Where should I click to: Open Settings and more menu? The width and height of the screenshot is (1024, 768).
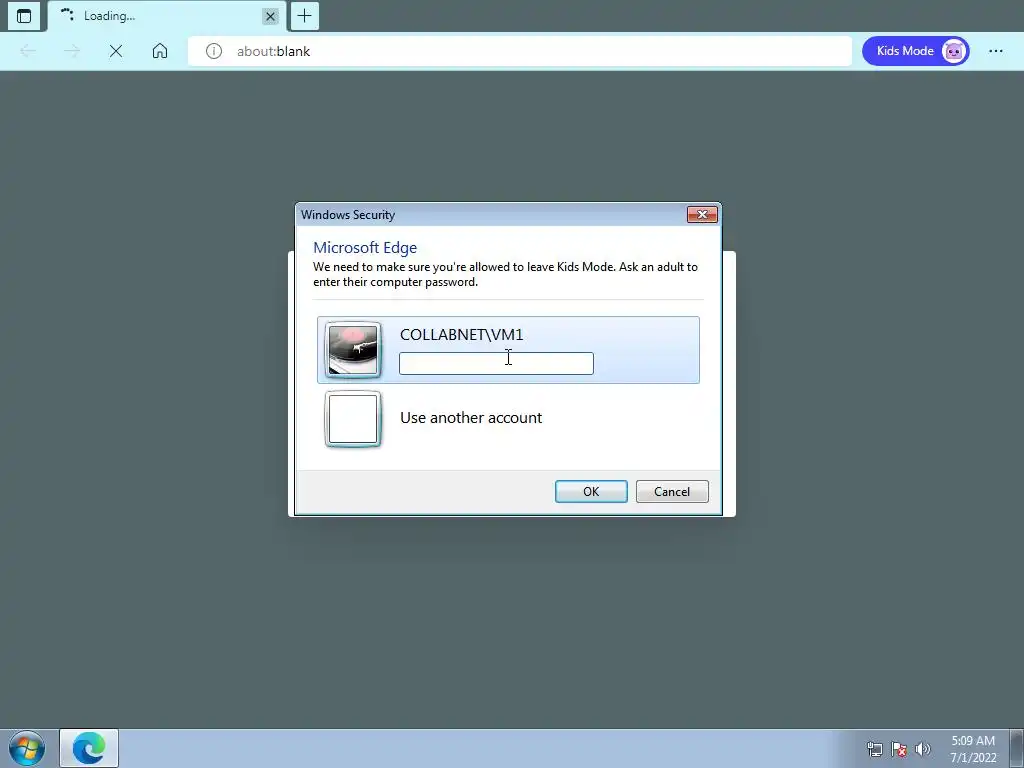pyautogui.click(x=996, y=51)
